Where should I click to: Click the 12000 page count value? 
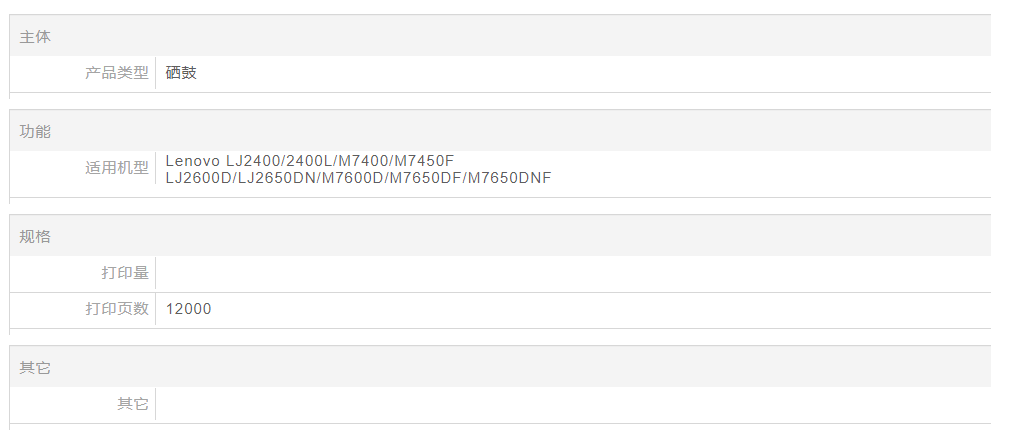click(189, 309)
